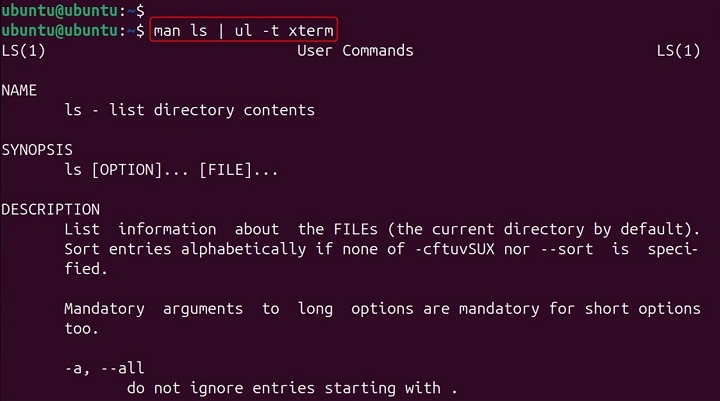720x401 pixels.
Task: Click the LS(1) header at top right
Action: (x=678, y=50)
